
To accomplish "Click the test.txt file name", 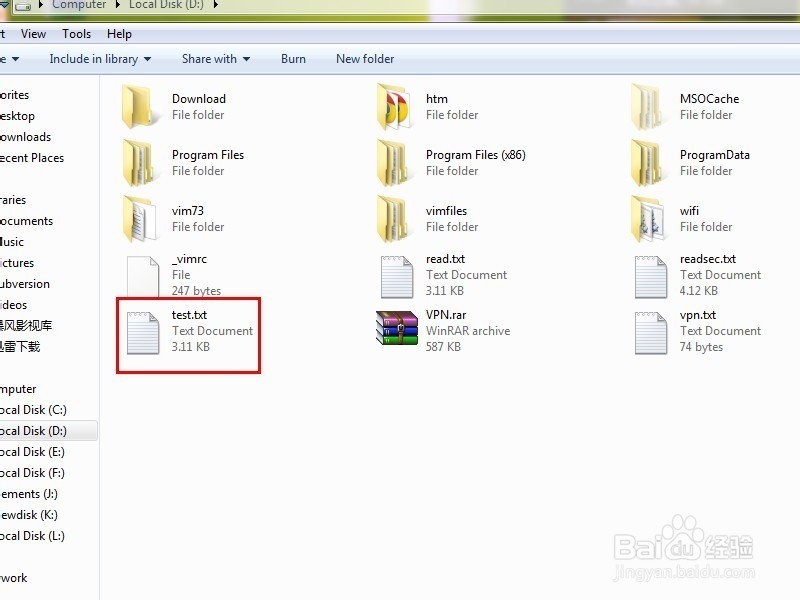I will point(189,315).
